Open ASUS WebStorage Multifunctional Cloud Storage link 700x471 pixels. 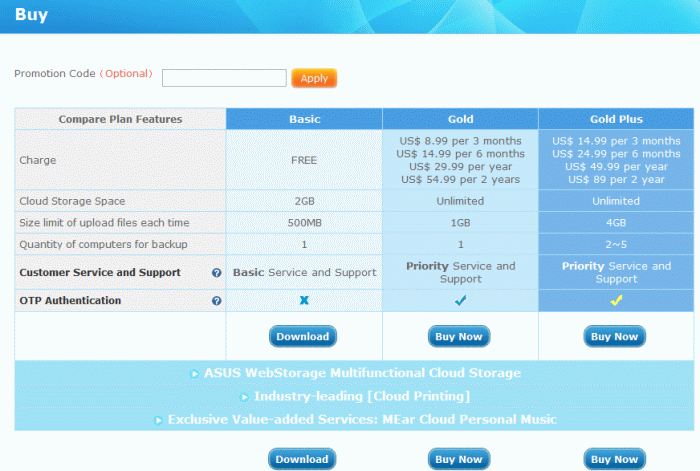362,373
